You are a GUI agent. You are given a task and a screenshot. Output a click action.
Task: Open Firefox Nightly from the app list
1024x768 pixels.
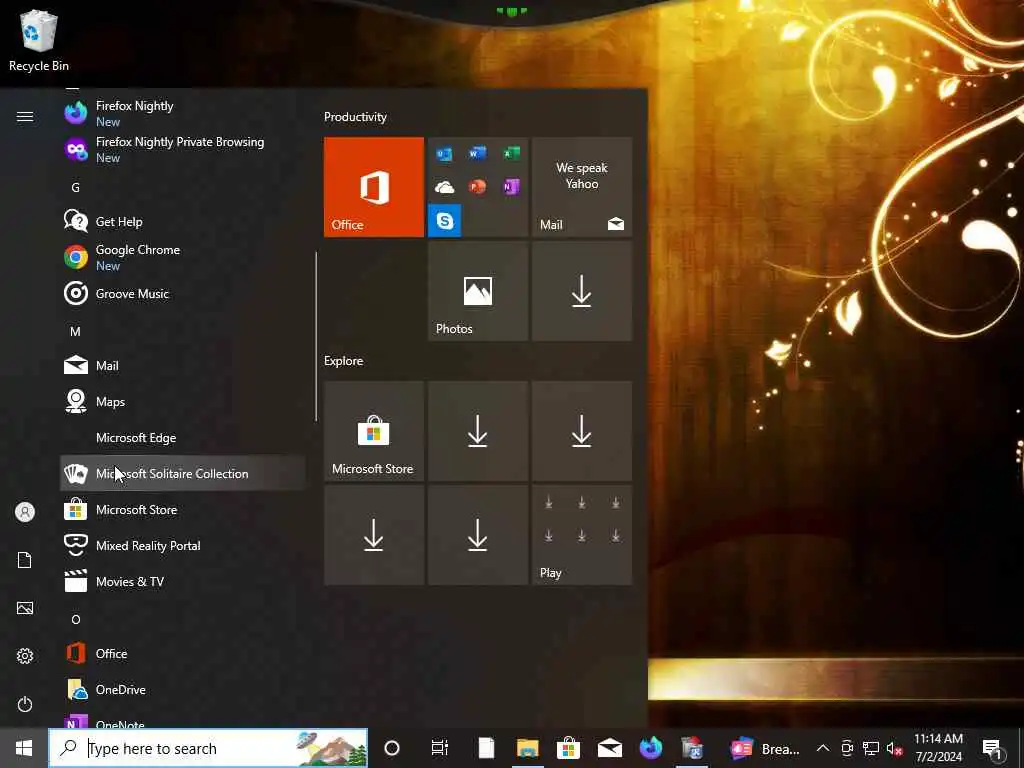click(x=183, y=114)
